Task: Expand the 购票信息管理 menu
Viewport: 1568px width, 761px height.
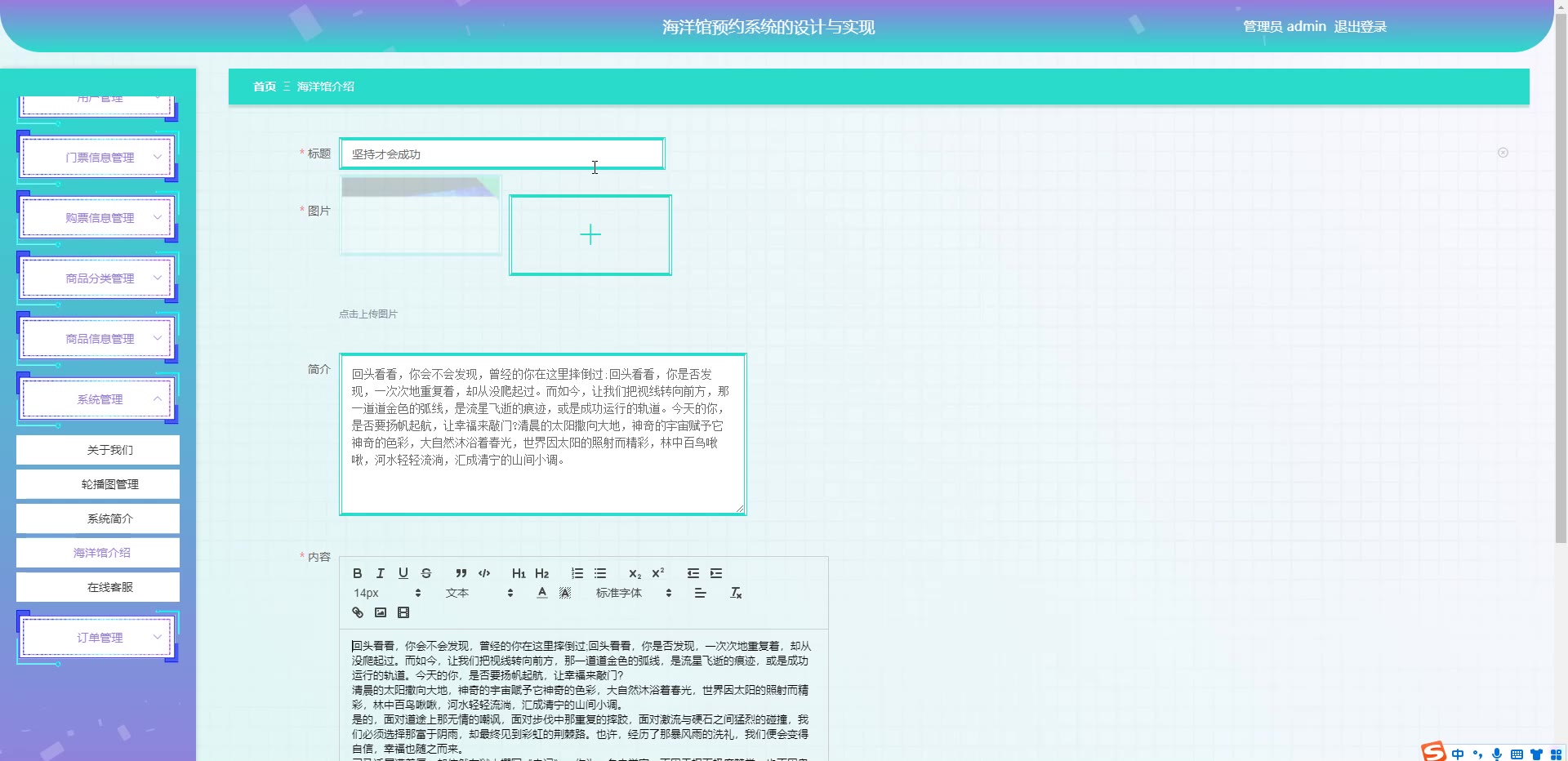Action: click(x=98, y=218)
